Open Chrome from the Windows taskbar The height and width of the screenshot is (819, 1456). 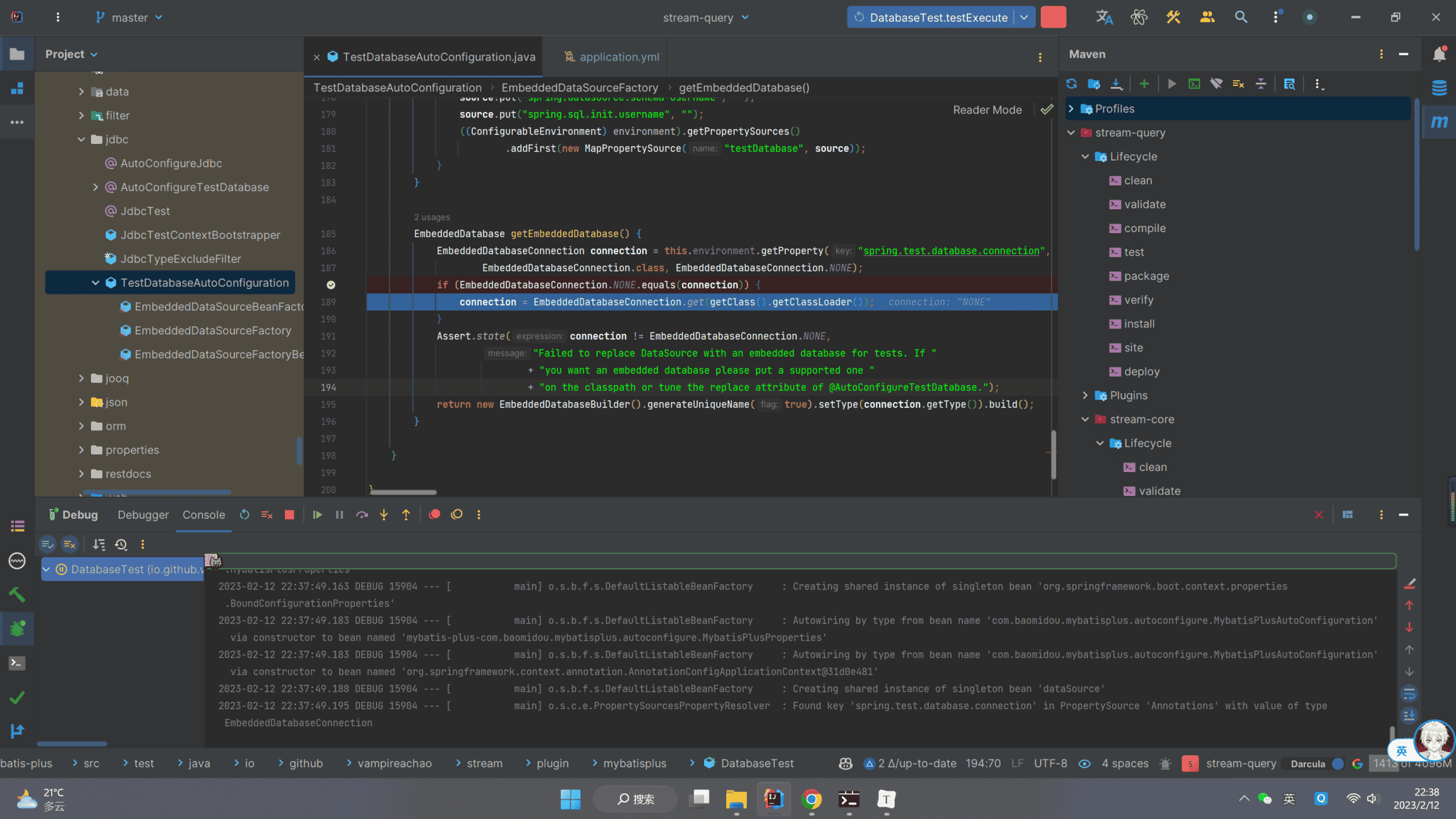811,799
